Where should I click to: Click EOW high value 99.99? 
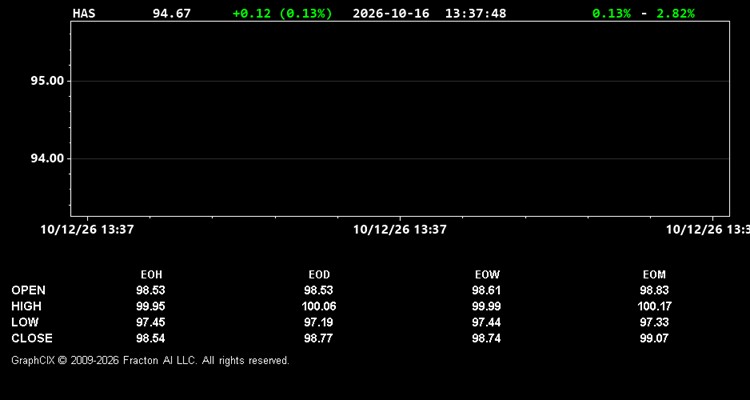tap(486, 306)
